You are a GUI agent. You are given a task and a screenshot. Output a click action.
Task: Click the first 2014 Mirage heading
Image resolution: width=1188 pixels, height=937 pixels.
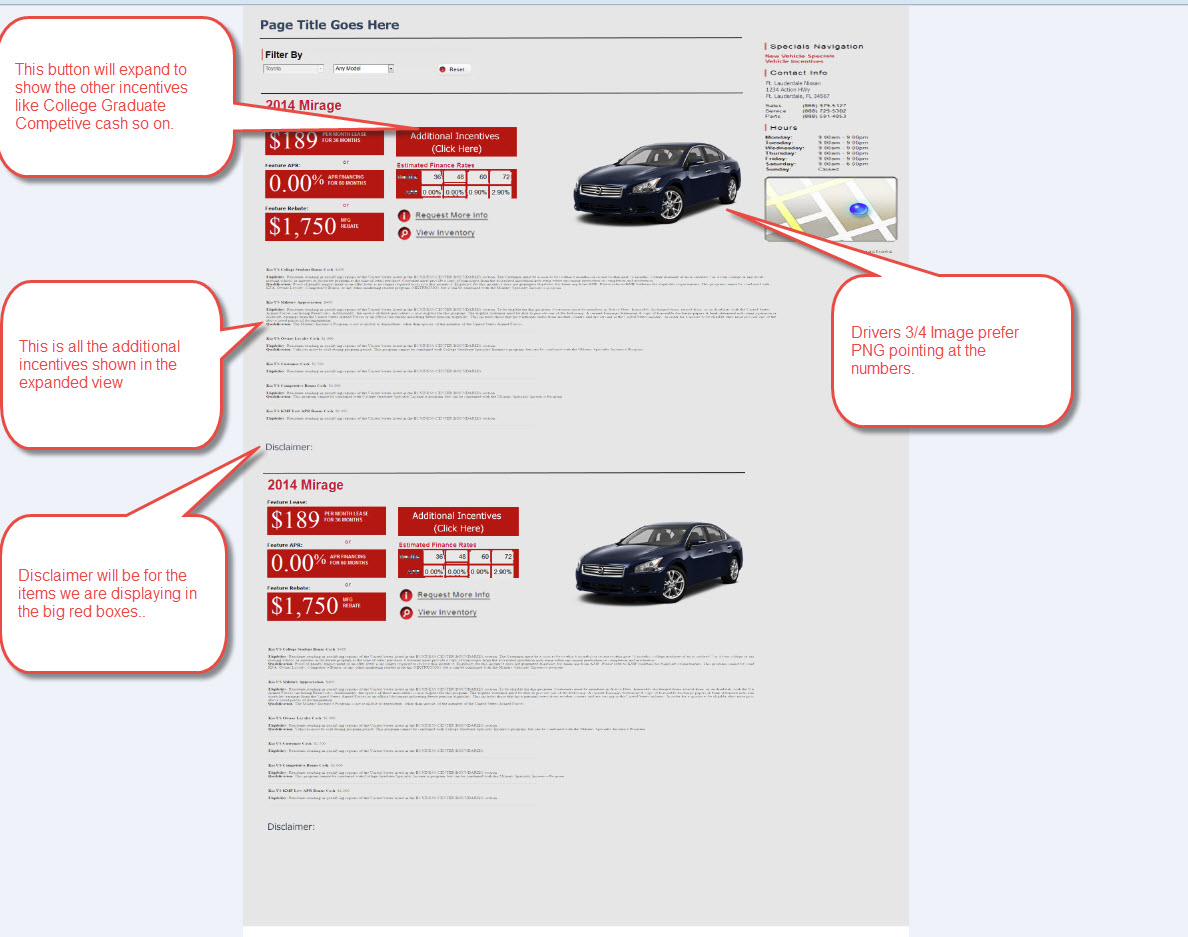[303, 105]
